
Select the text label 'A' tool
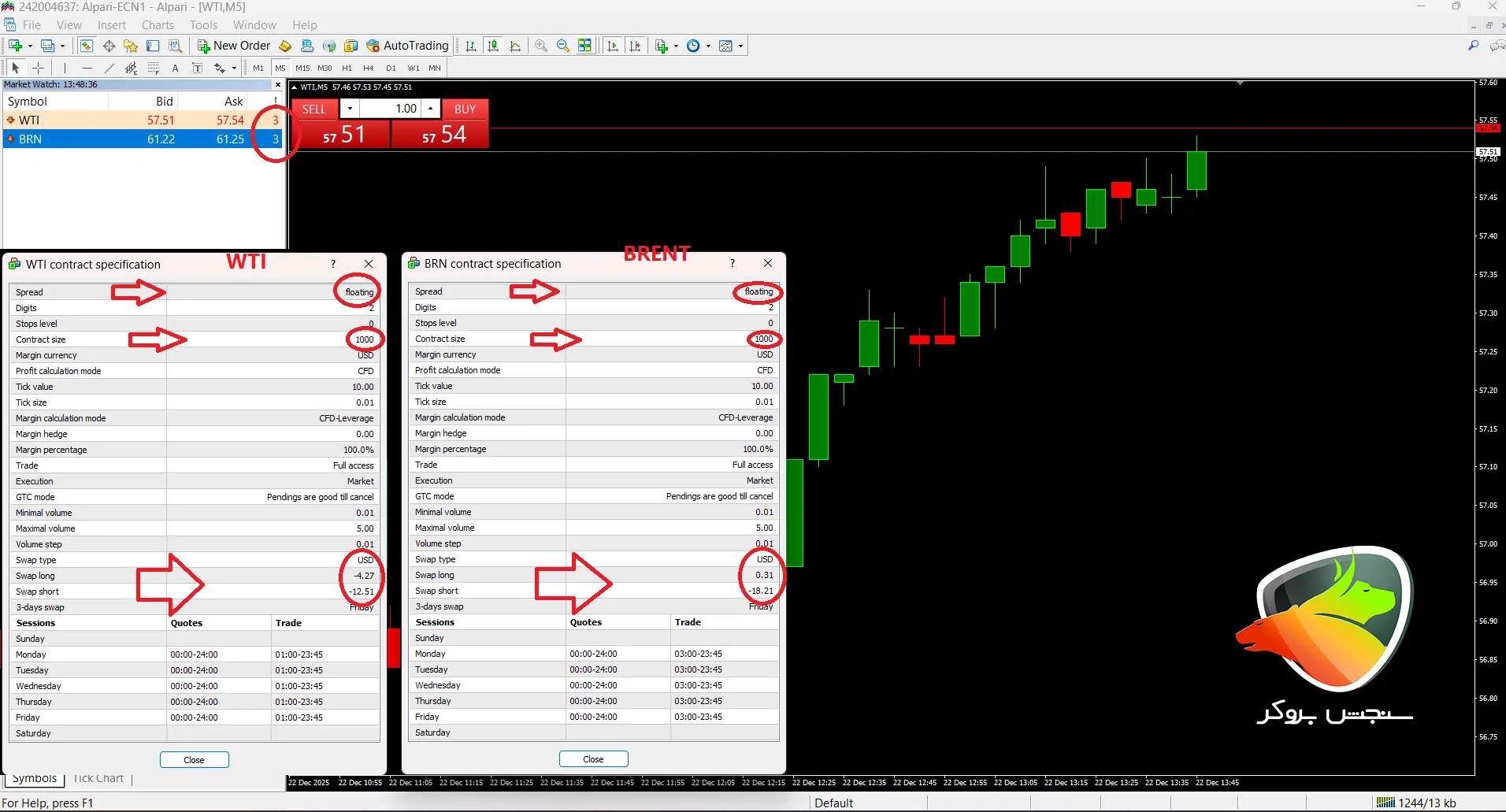[x=175, y=68]
